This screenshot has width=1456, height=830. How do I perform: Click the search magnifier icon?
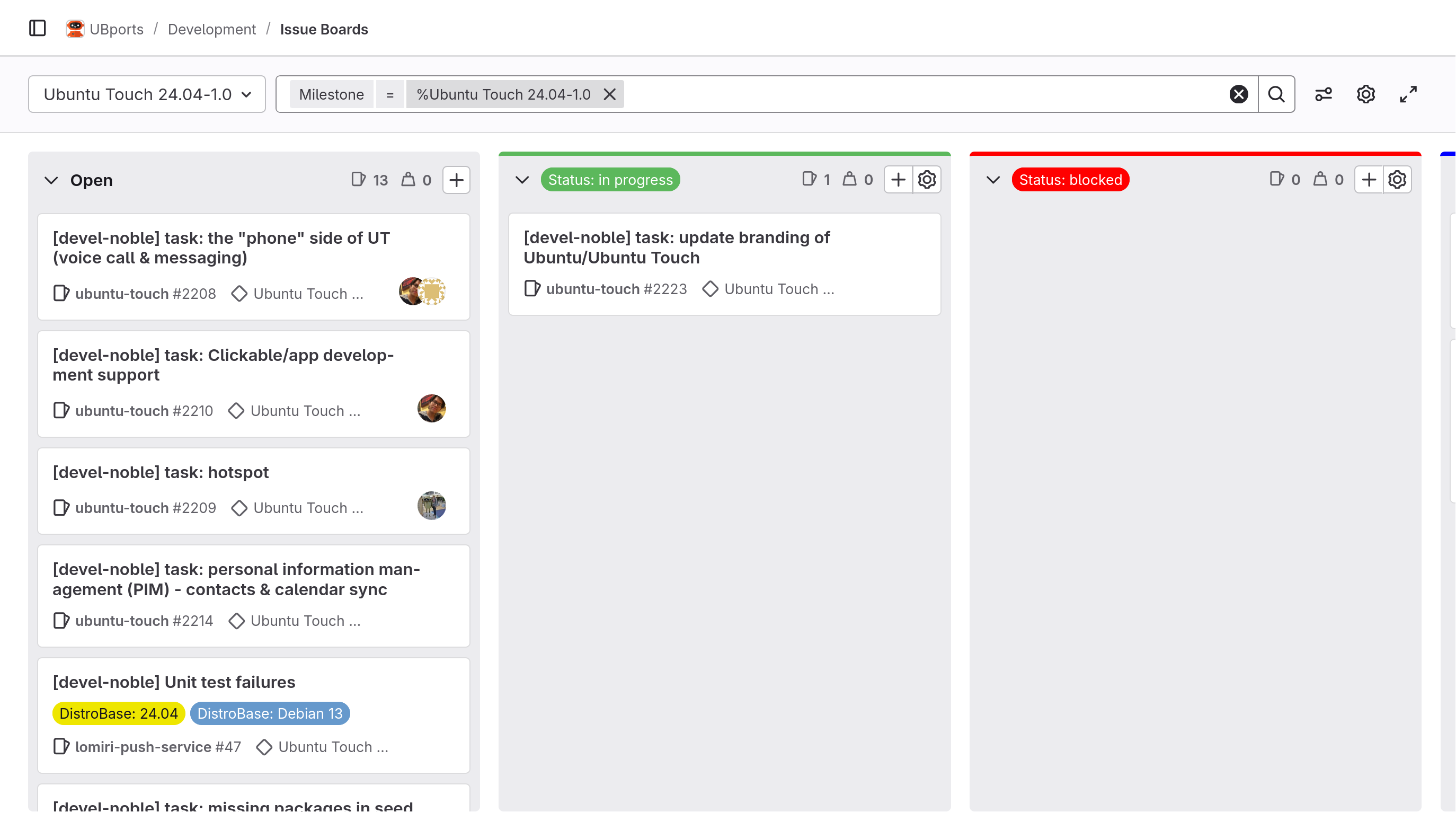[x=1276, y=94]
